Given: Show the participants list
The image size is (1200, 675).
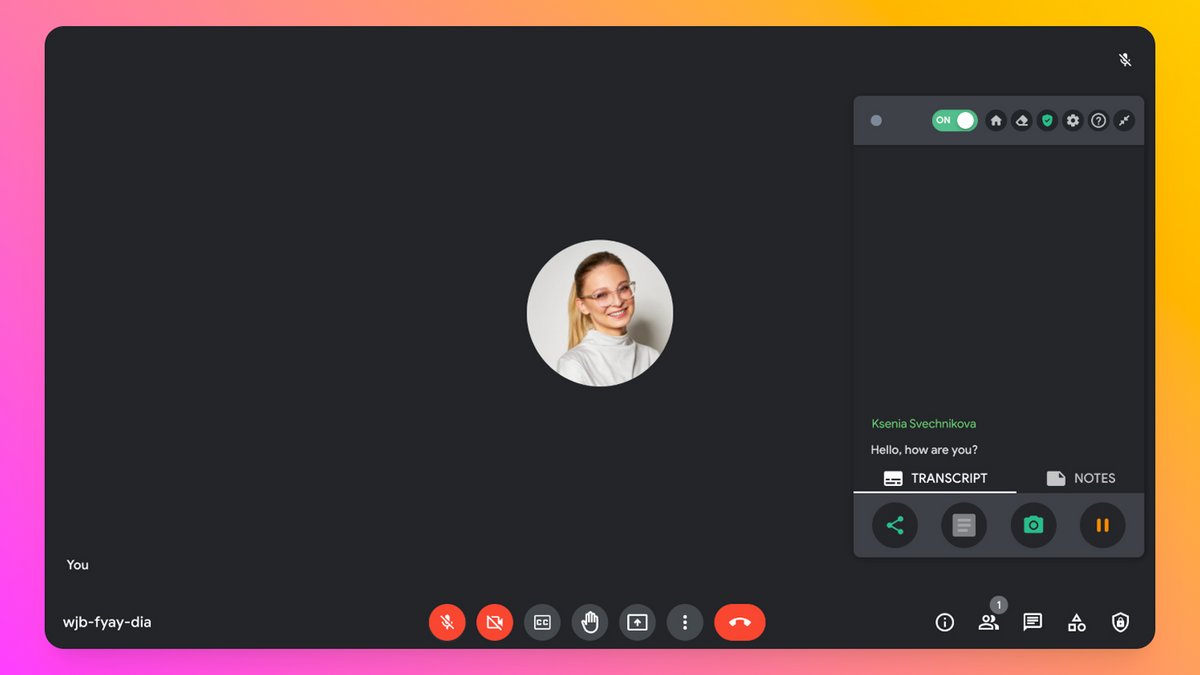Looking at the screenshot, I should (x=988, y=622).
